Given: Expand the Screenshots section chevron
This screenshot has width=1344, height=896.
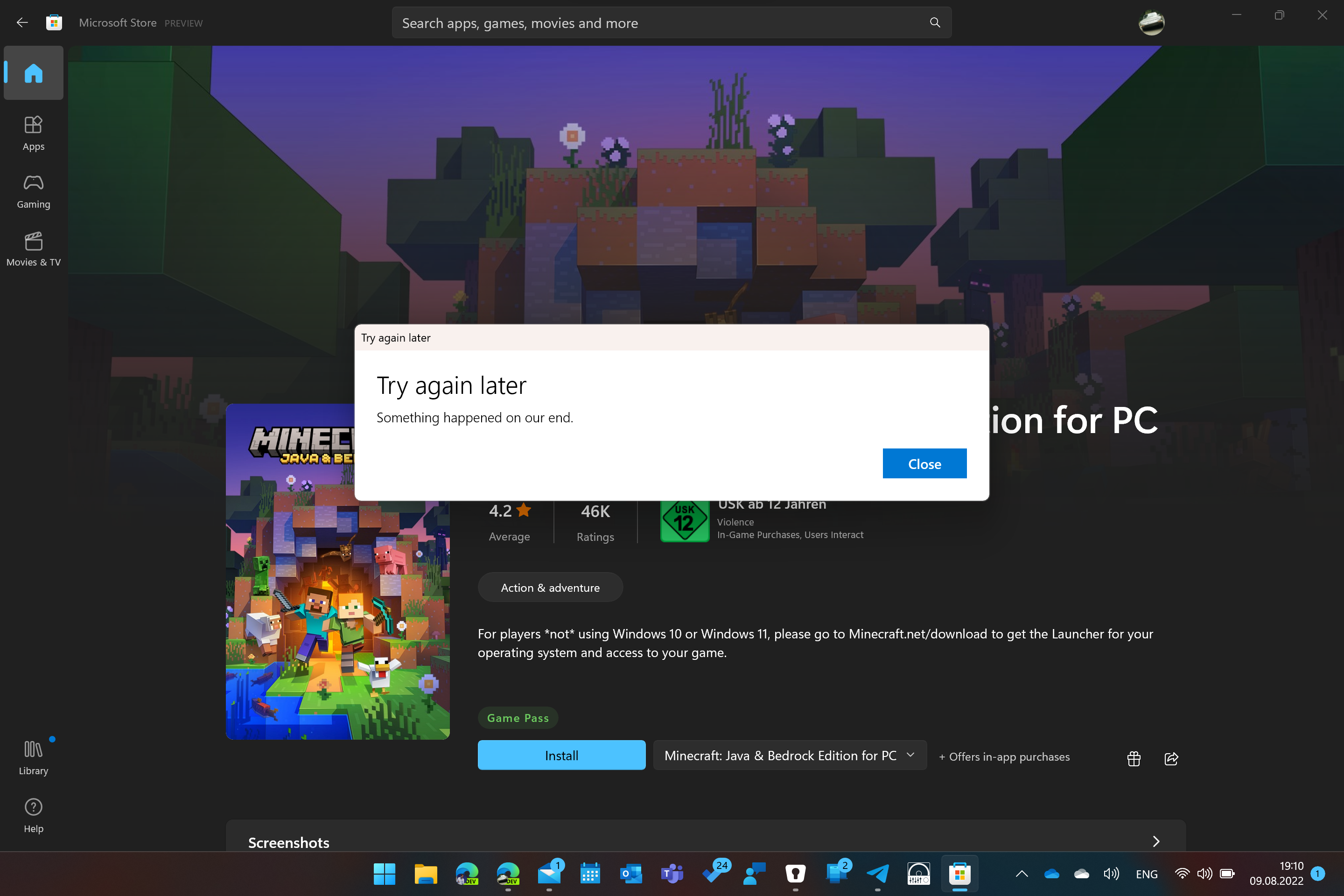Looking at the screenshot, I should [1155, 841].
